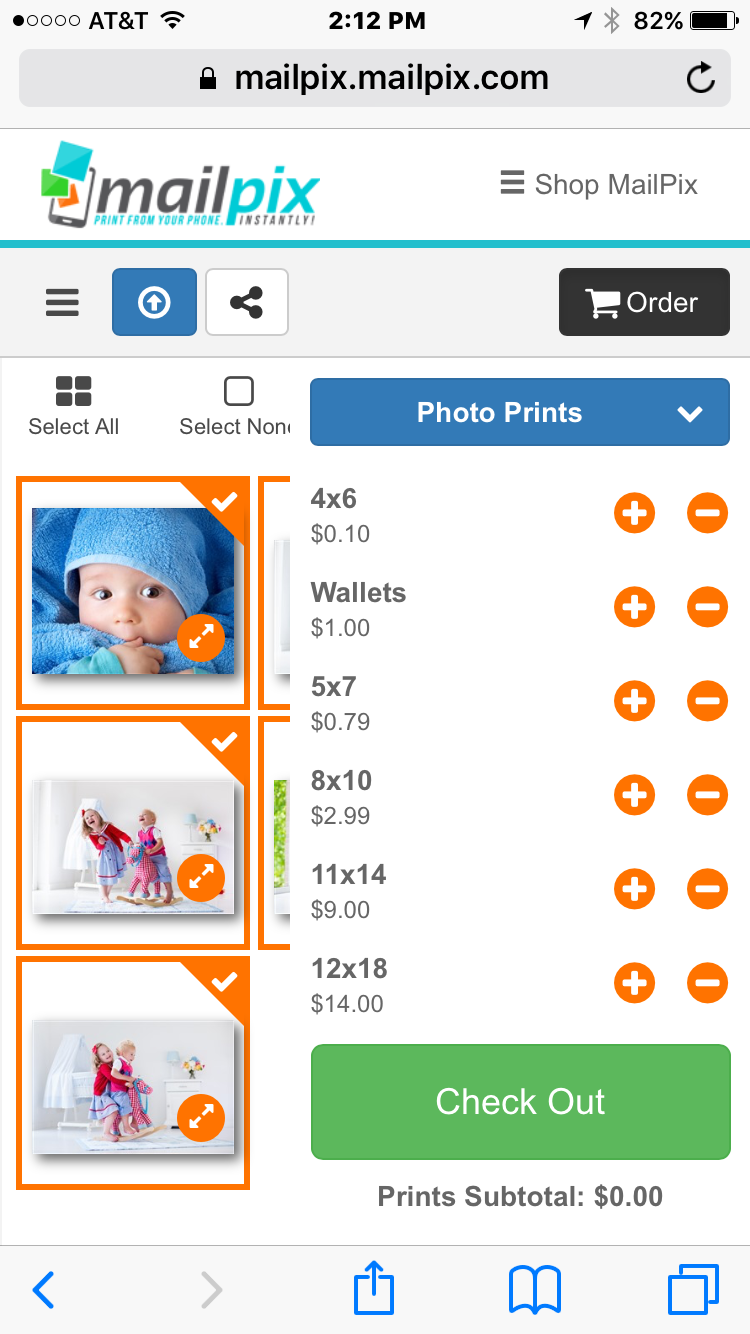The image size is (750, 1334).
Task: Open the Photo Prints dropdown
Action: [520, 412]
